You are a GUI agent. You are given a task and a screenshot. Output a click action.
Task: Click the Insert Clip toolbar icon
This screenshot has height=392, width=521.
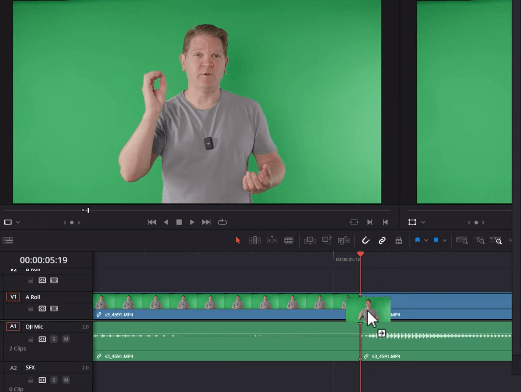point(310,240)
